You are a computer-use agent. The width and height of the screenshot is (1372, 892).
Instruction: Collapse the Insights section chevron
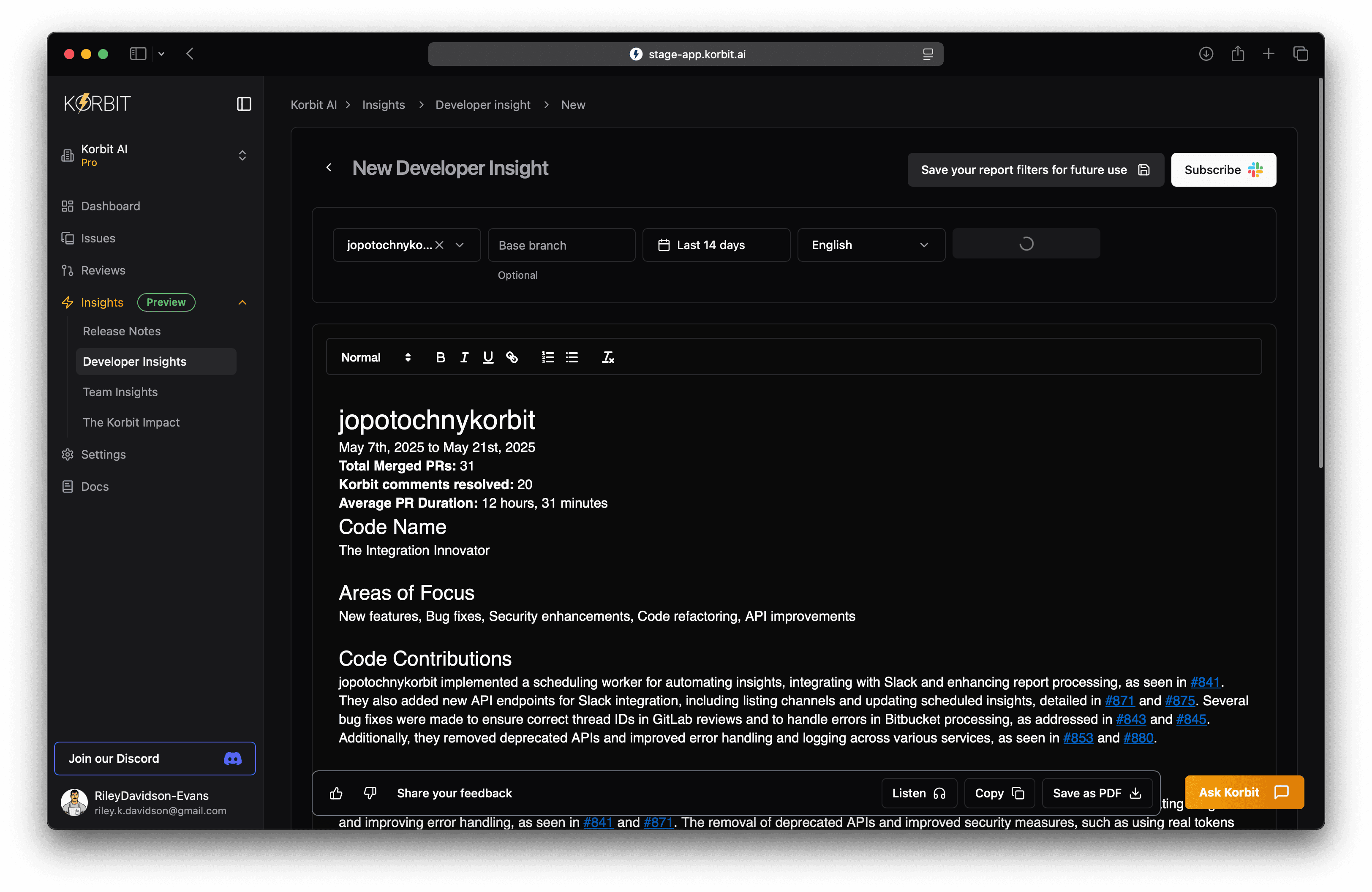coord(242,302)
